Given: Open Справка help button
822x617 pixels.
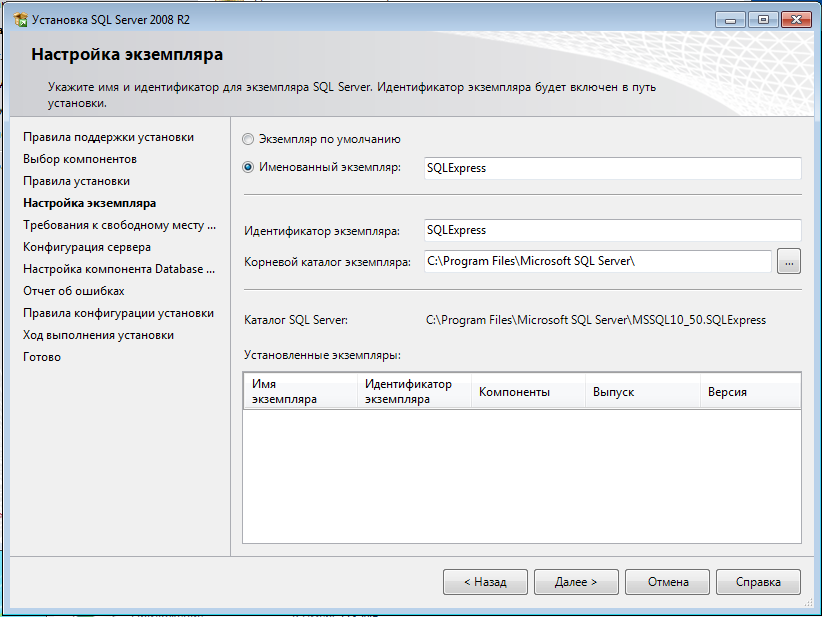Looking at the screenshot, I should [758, 582].
